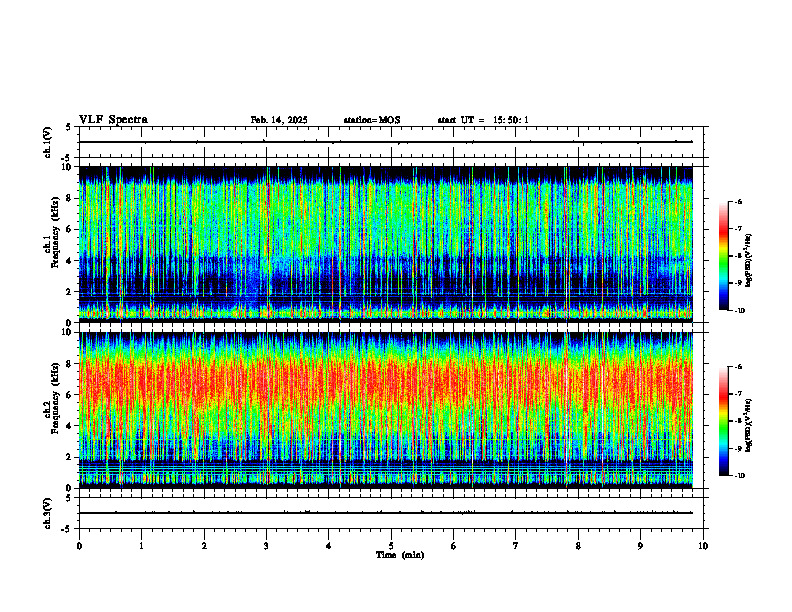Select the ch.2 "Frequency (kHz)" axis label

click(56, 398)
